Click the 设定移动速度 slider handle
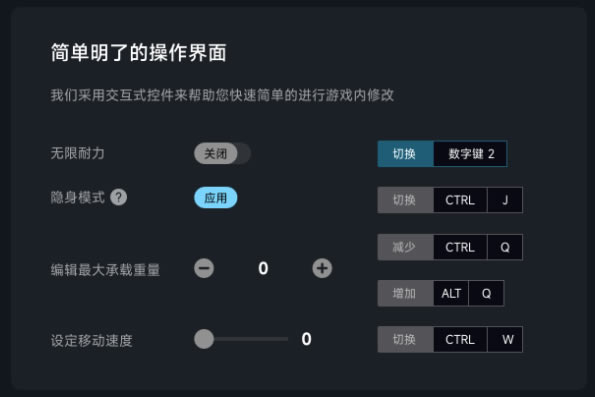The width and height of the screenshot is (595, 397). pos(204,339)
